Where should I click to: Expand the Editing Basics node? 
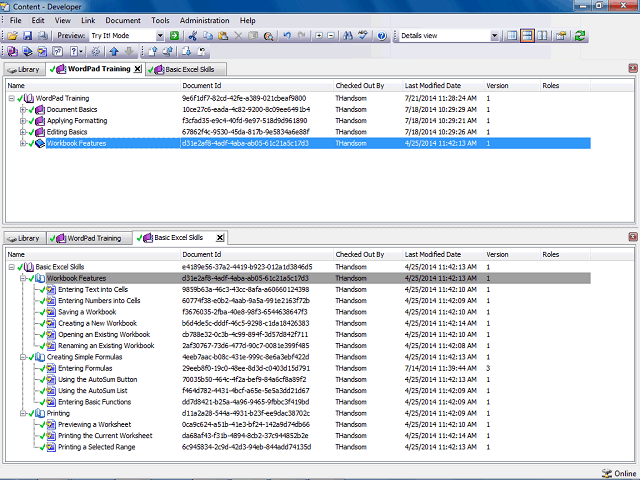click(x=23, y=132)
